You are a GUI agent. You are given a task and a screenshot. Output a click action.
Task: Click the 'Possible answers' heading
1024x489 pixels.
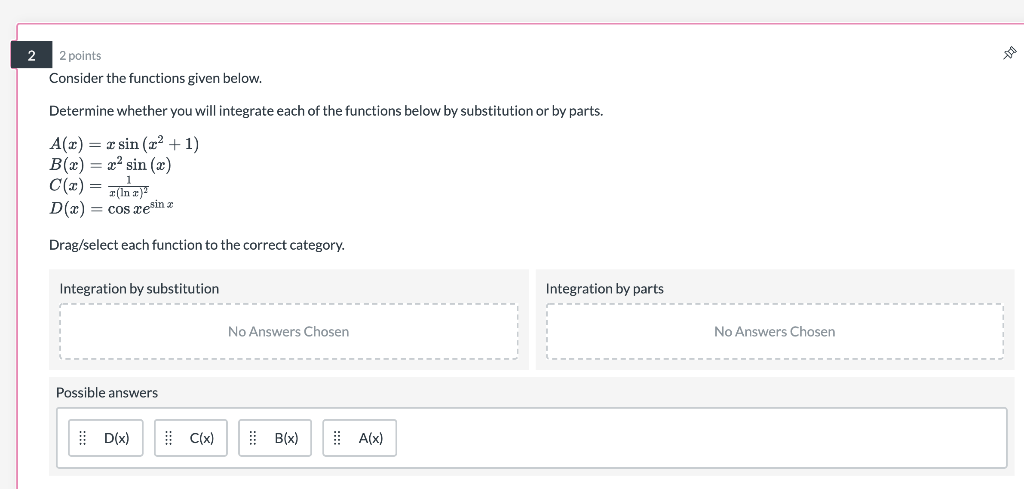click(x=107, y=393)
